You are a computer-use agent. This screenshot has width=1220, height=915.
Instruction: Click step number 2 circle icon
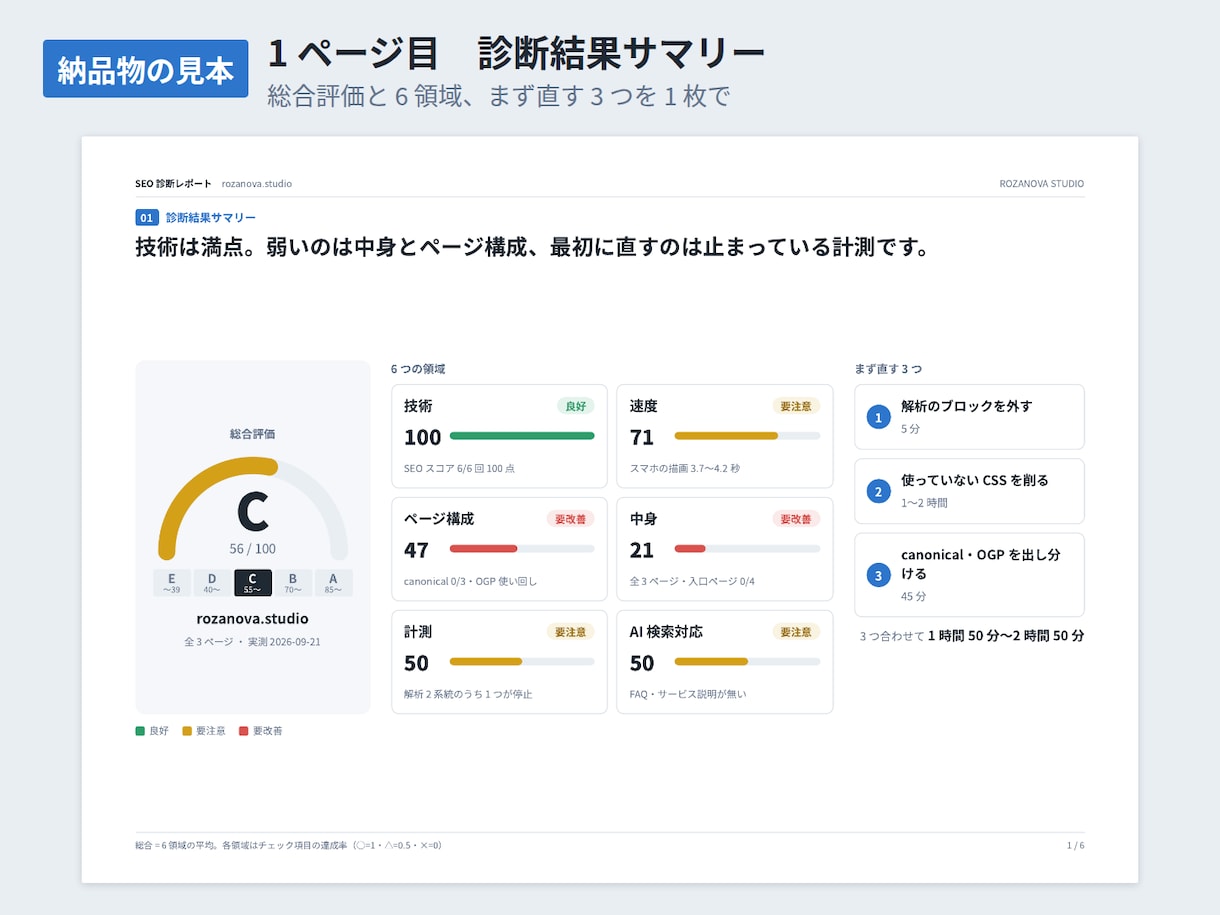click(878, 491)
